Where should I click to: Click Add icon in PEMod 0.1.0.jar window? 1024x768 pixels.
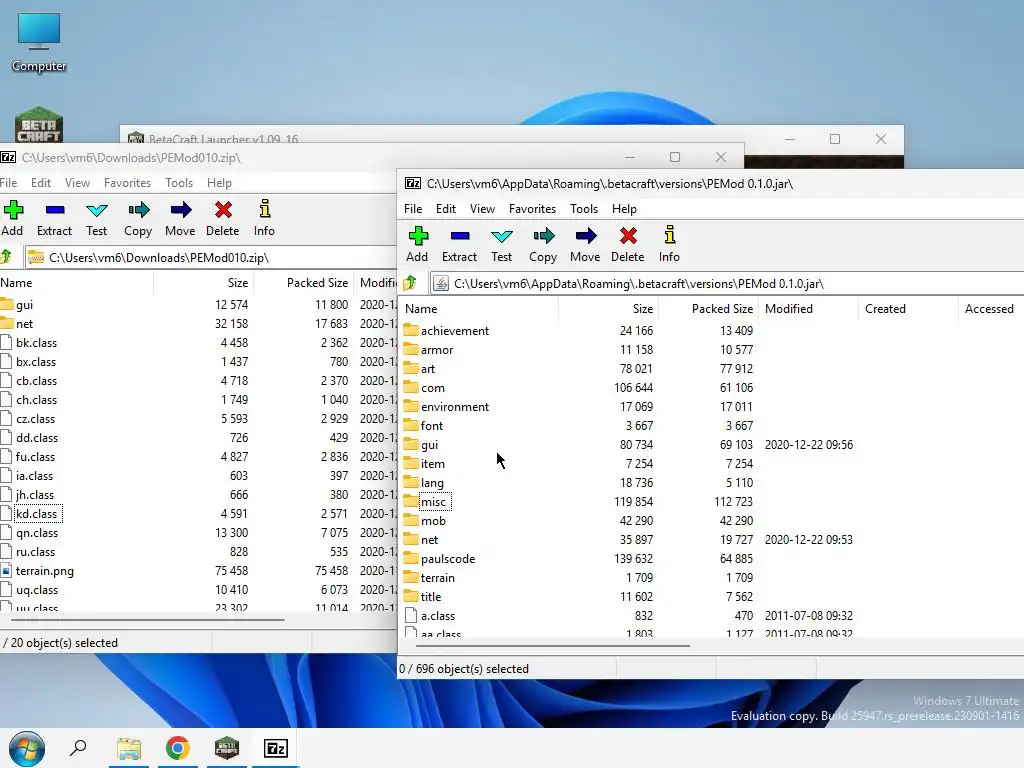coord(418,235)
